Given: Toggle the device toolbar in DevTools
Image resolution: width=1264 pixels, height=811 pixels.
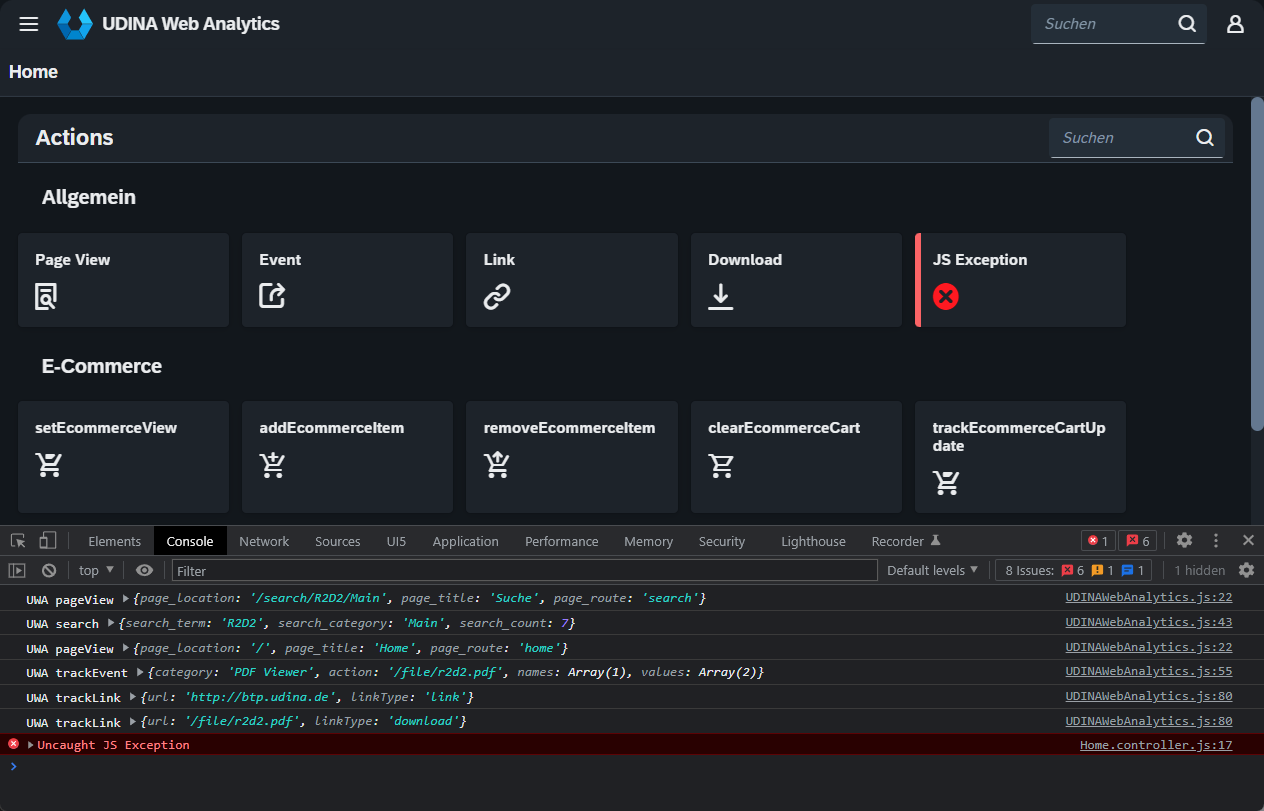Looking at the screenshot, I should point(47,541).
